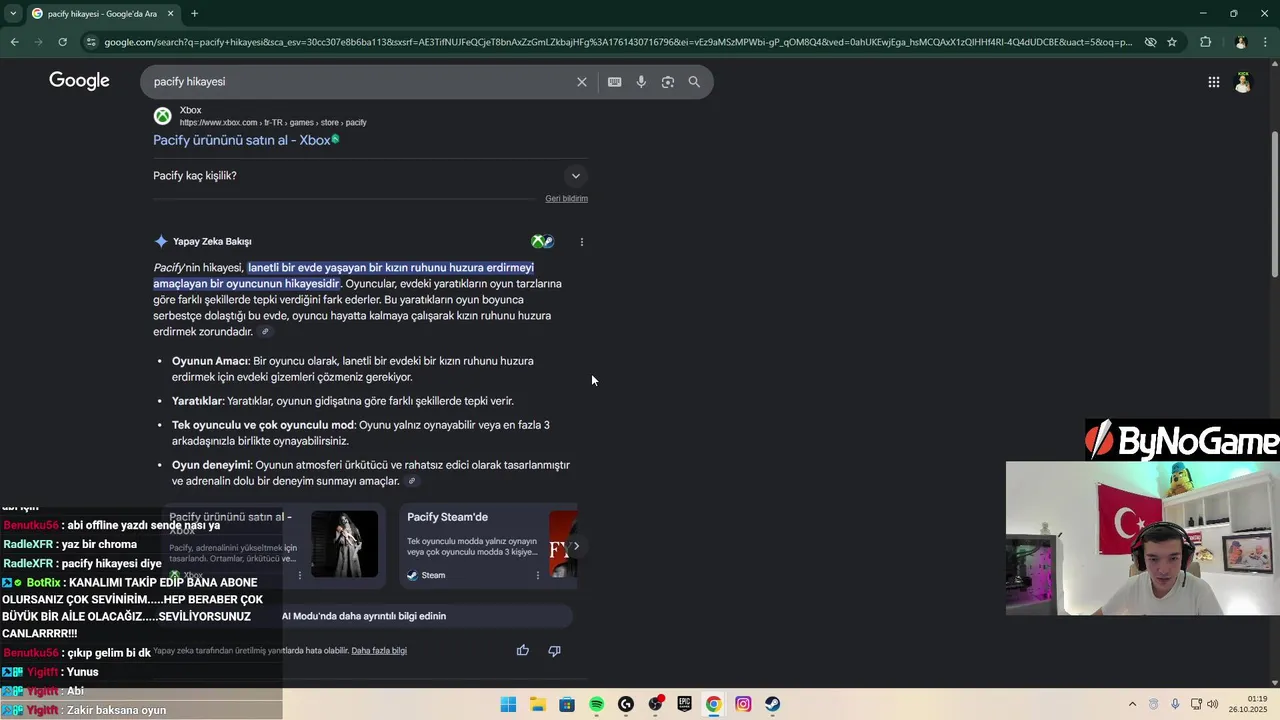Click the Chrome address bar URL
The image size is (1280, 720).
pos(617,42)
